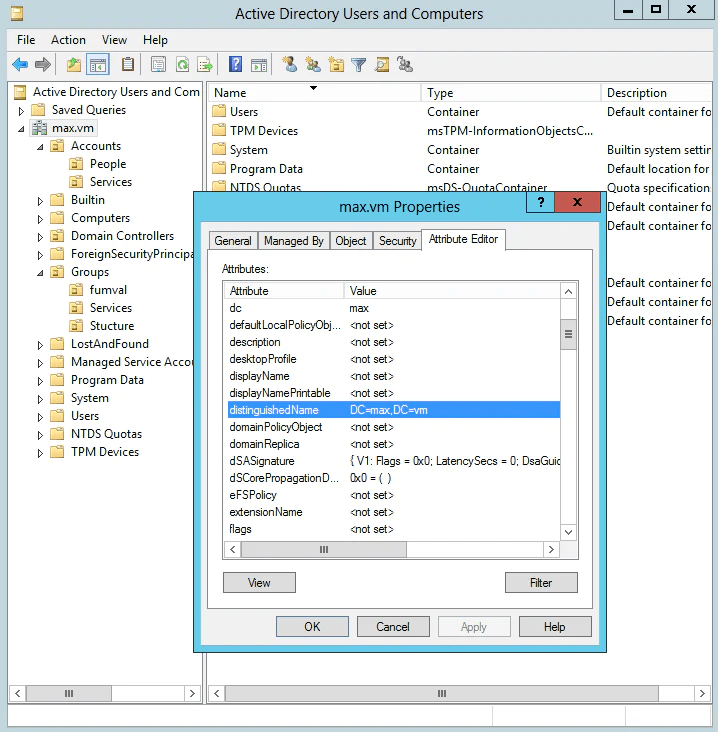Sort by the Name column header
This screenshot has width=718, height=732.
[x=314, y=92]
